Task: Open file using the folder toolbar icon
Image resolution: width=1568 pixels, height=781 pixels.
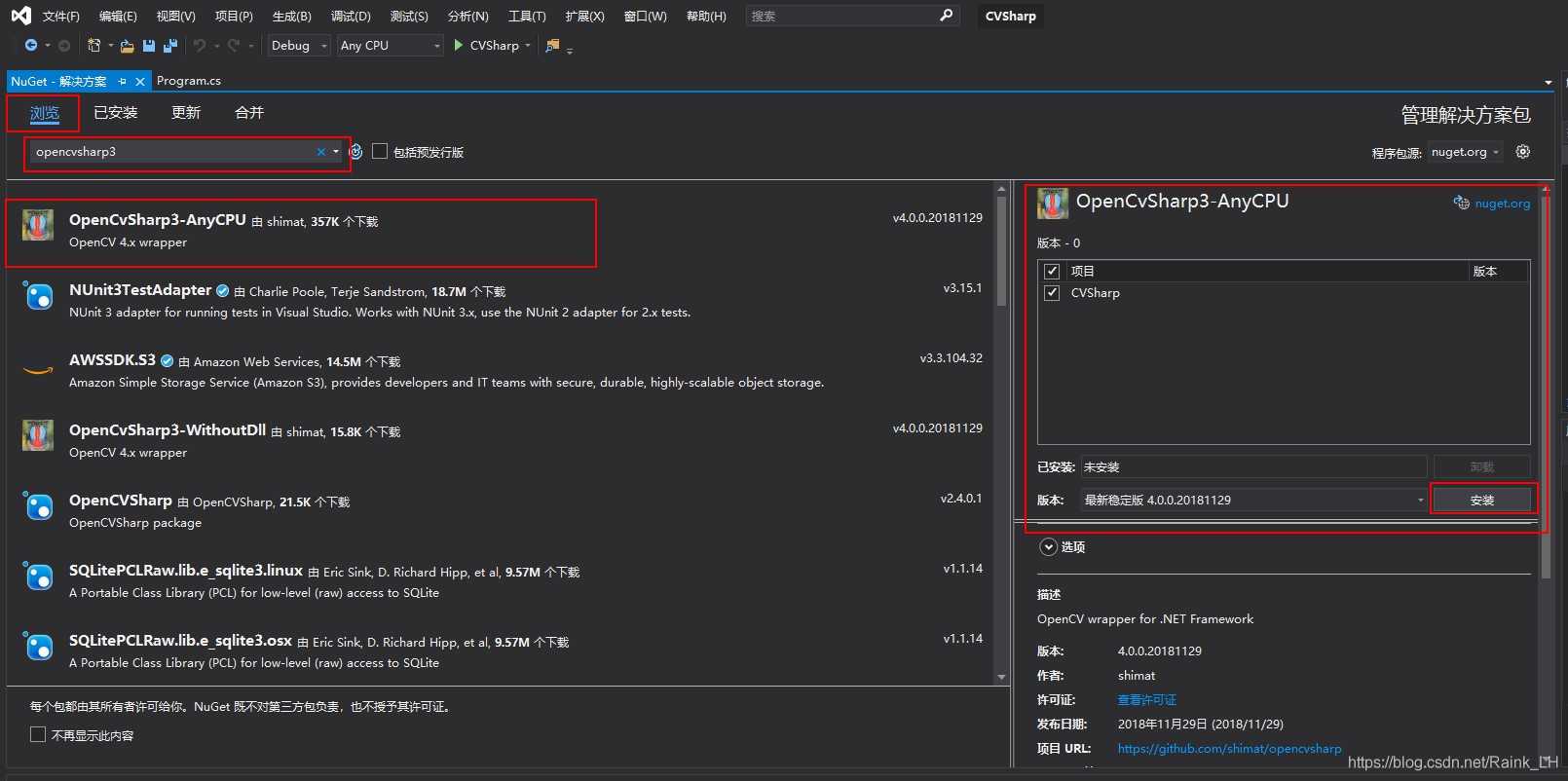Action: [x=127, y=46]
